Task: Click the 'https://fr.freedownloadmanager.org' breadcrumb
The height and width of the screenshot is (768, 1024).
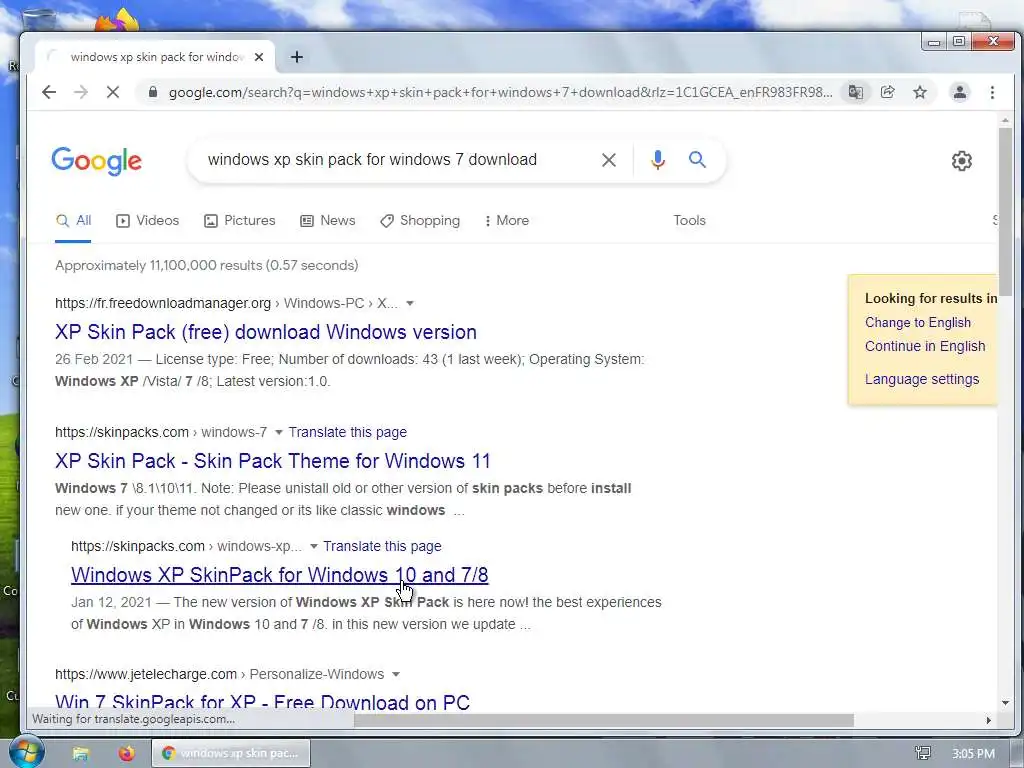Action: click(x=163, y=303)
